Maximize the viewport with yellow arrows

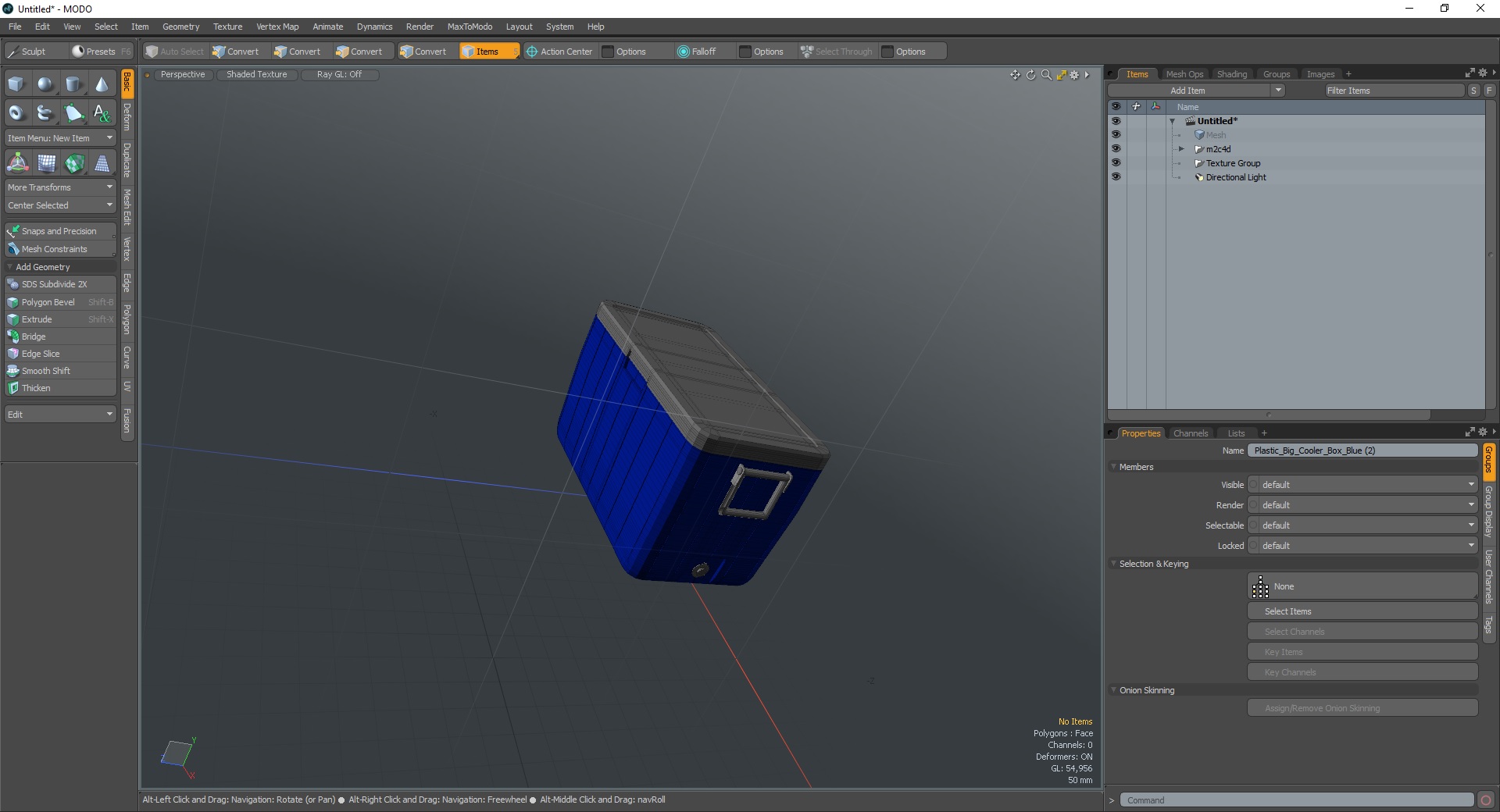[1061, 75]
